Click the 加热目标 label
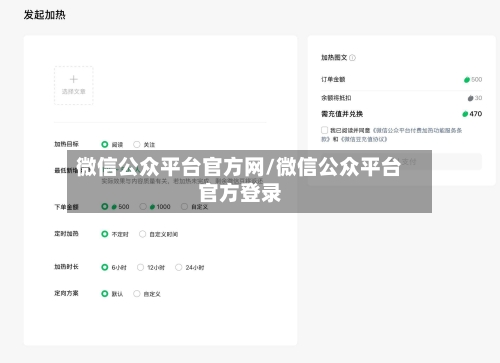 point(66,144)
